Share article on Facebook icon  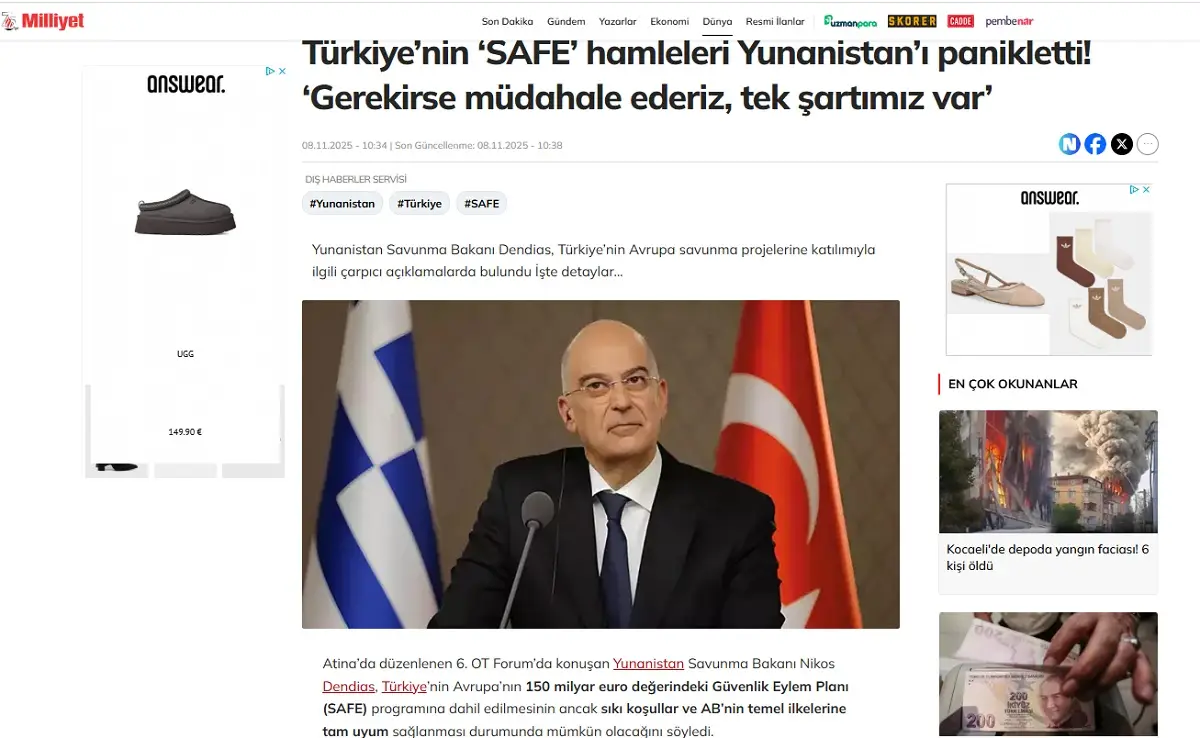pyautogui.click(x=1095, y=144)
